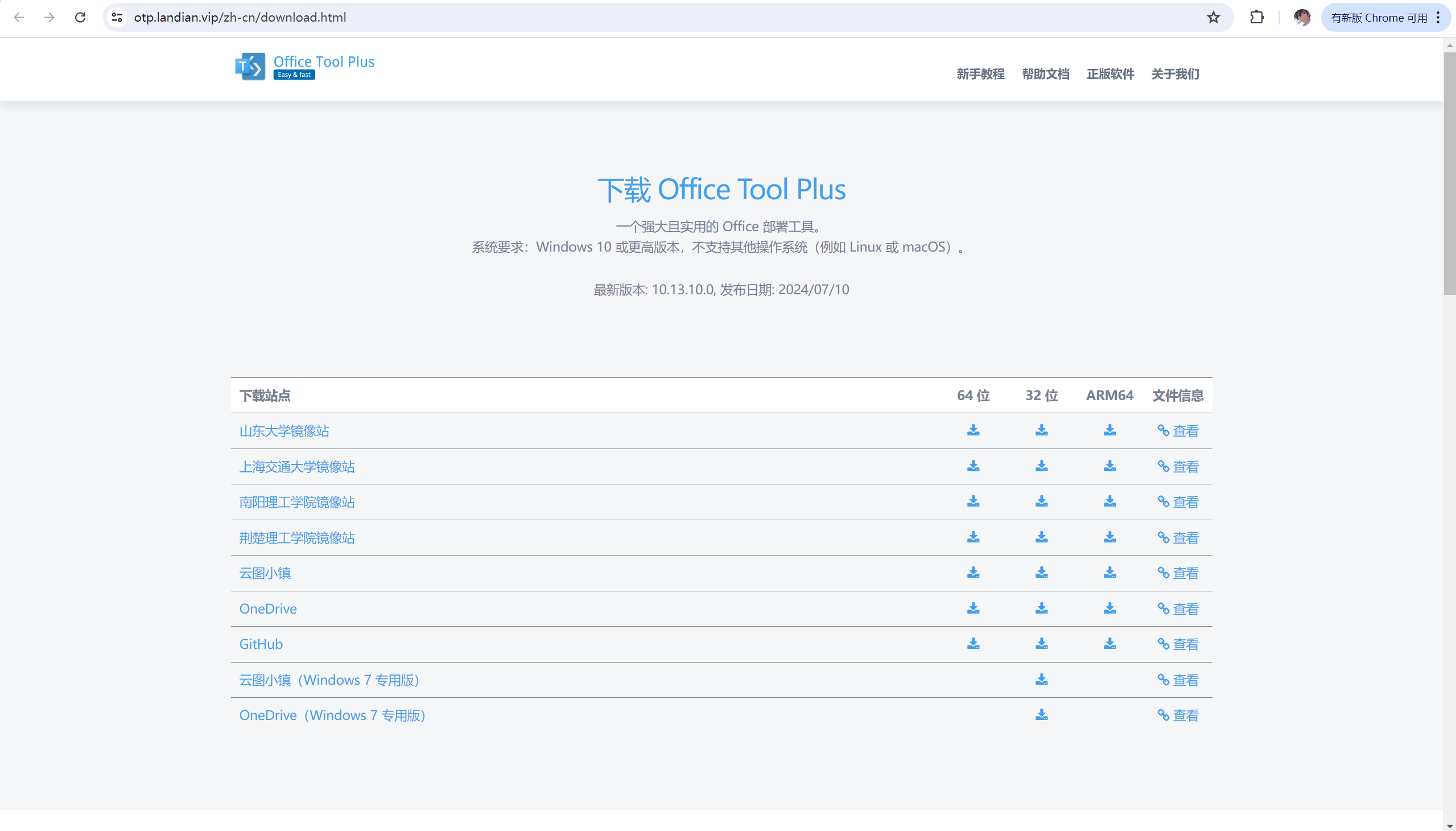This screenshot has width=1456, height=831.
Task: Open the 新手教程 menu item
Action: tap(980, 74)
